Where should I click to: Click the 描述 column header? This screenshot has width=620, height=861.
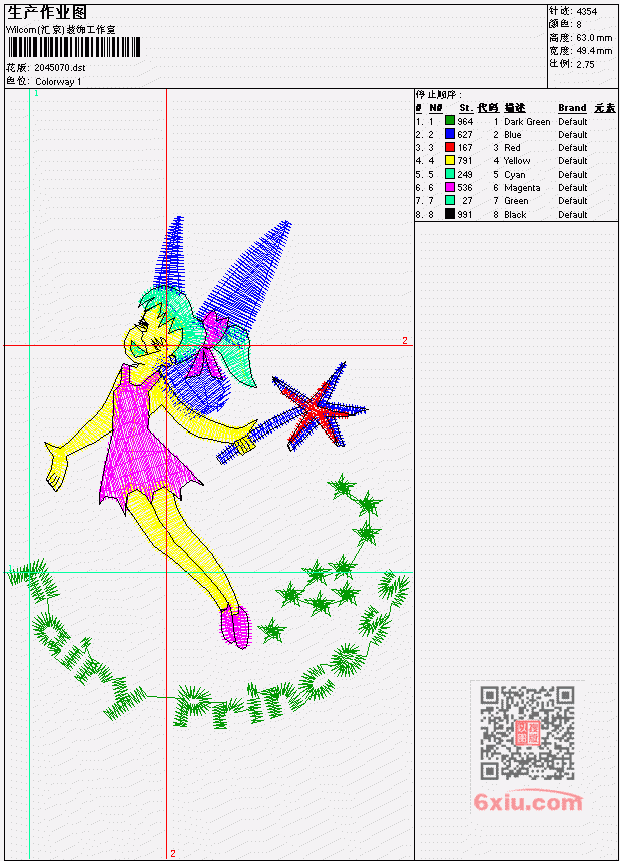coord(515,108)
